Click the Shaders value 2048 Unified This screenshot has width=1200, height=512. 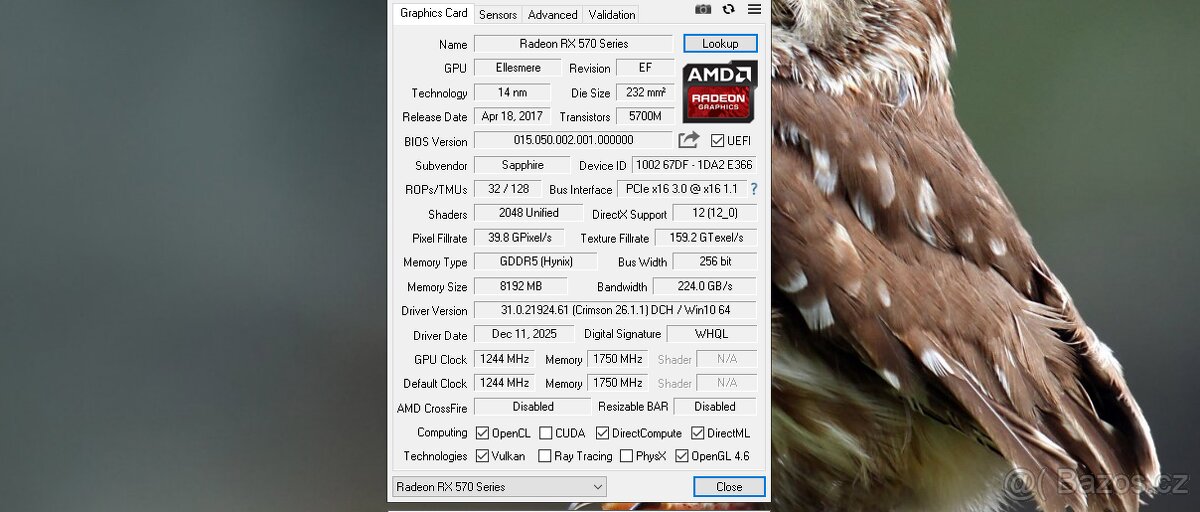tap(528, 213)
